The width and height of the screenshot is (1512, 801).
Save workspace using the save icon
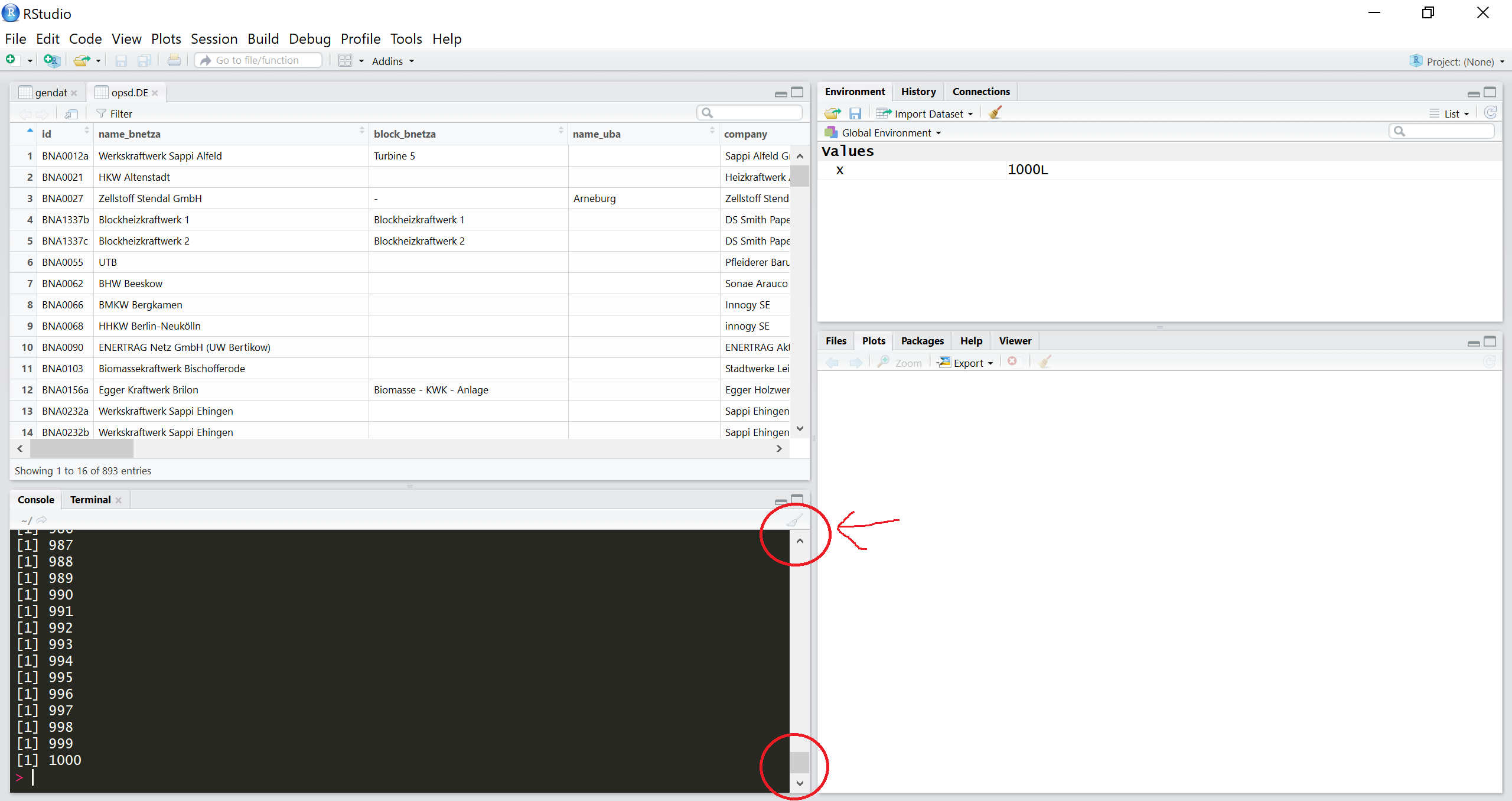[855, 113]
